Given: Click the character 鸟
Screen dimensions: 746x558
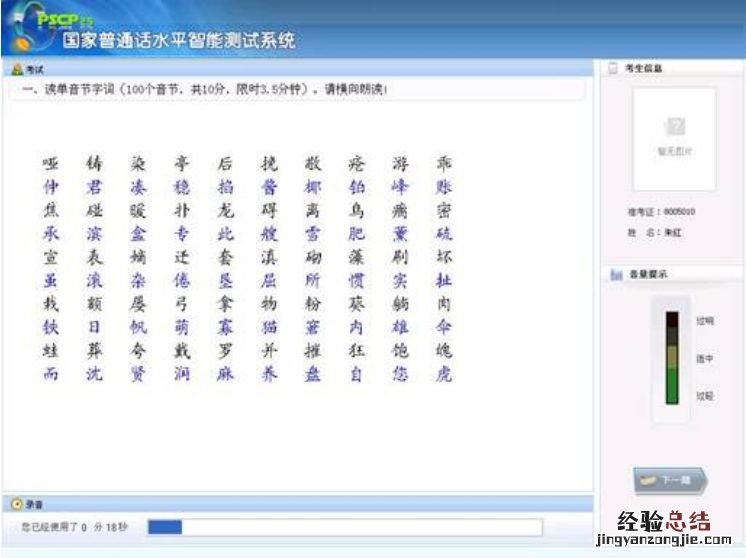Looking at the screenshot, I should click(356, 210).
